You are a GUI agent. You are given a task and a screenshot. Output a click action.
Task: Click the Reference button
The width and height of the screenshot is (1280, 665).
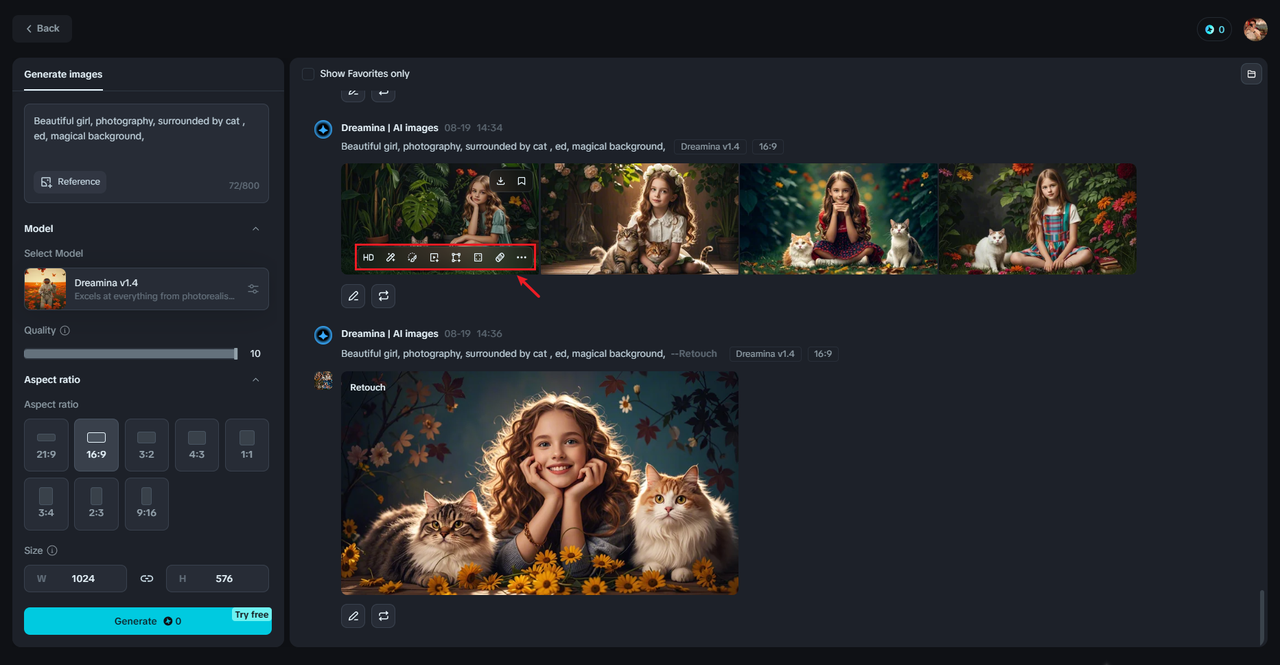pyautogui.click(x=70, y=182)
